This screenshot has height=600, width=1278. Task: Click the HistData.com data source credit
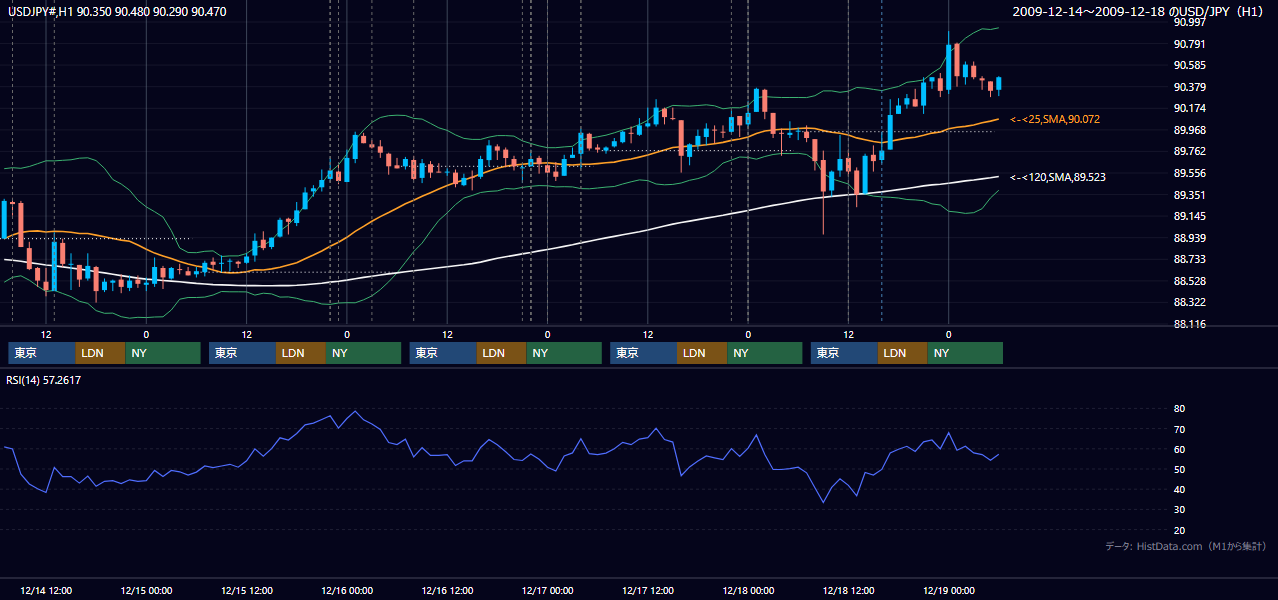point(1186,546)
